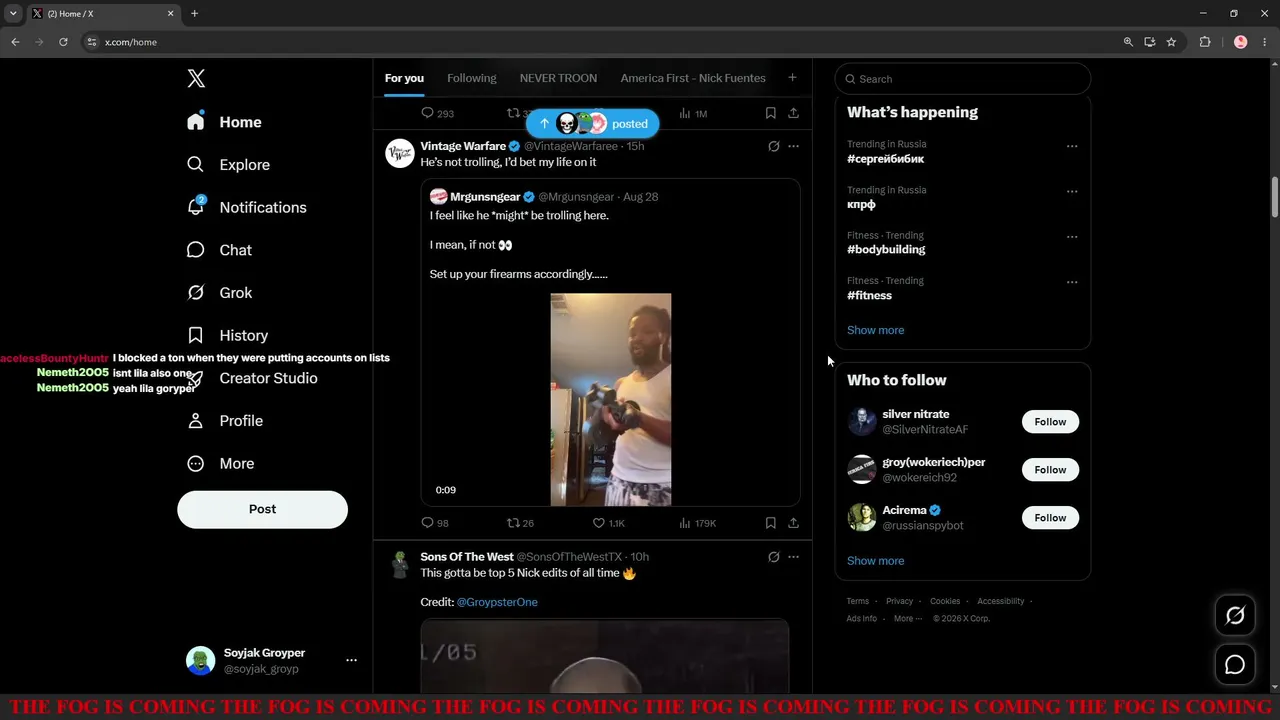
Task: Switch to the For you tab
Action: tap(404, 78)
